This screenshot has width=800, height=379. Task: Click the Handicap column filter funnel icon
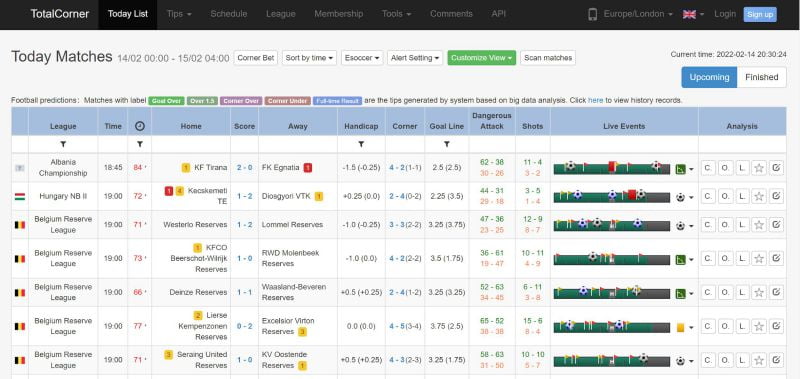361,144
